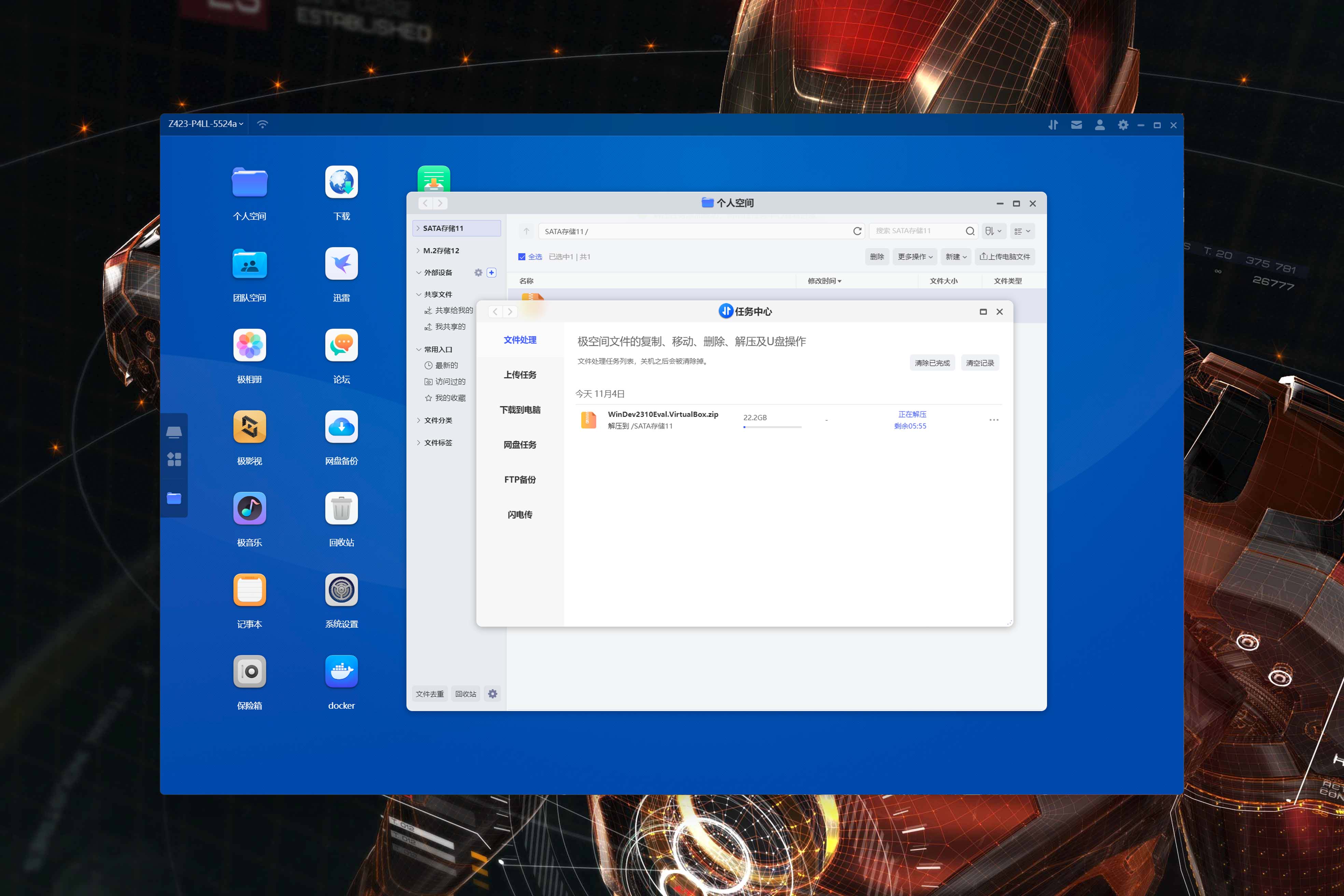Screen dimensions: 1344x896
Task: Open the user account icon in top bar
Action: (x=1100, y=125)
